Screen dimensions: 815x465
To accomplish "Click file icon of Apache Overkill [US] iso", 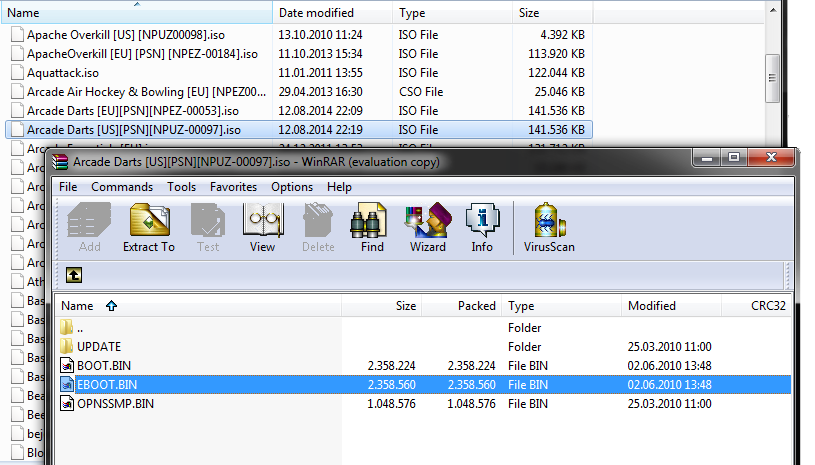I will tap(18, 35).
